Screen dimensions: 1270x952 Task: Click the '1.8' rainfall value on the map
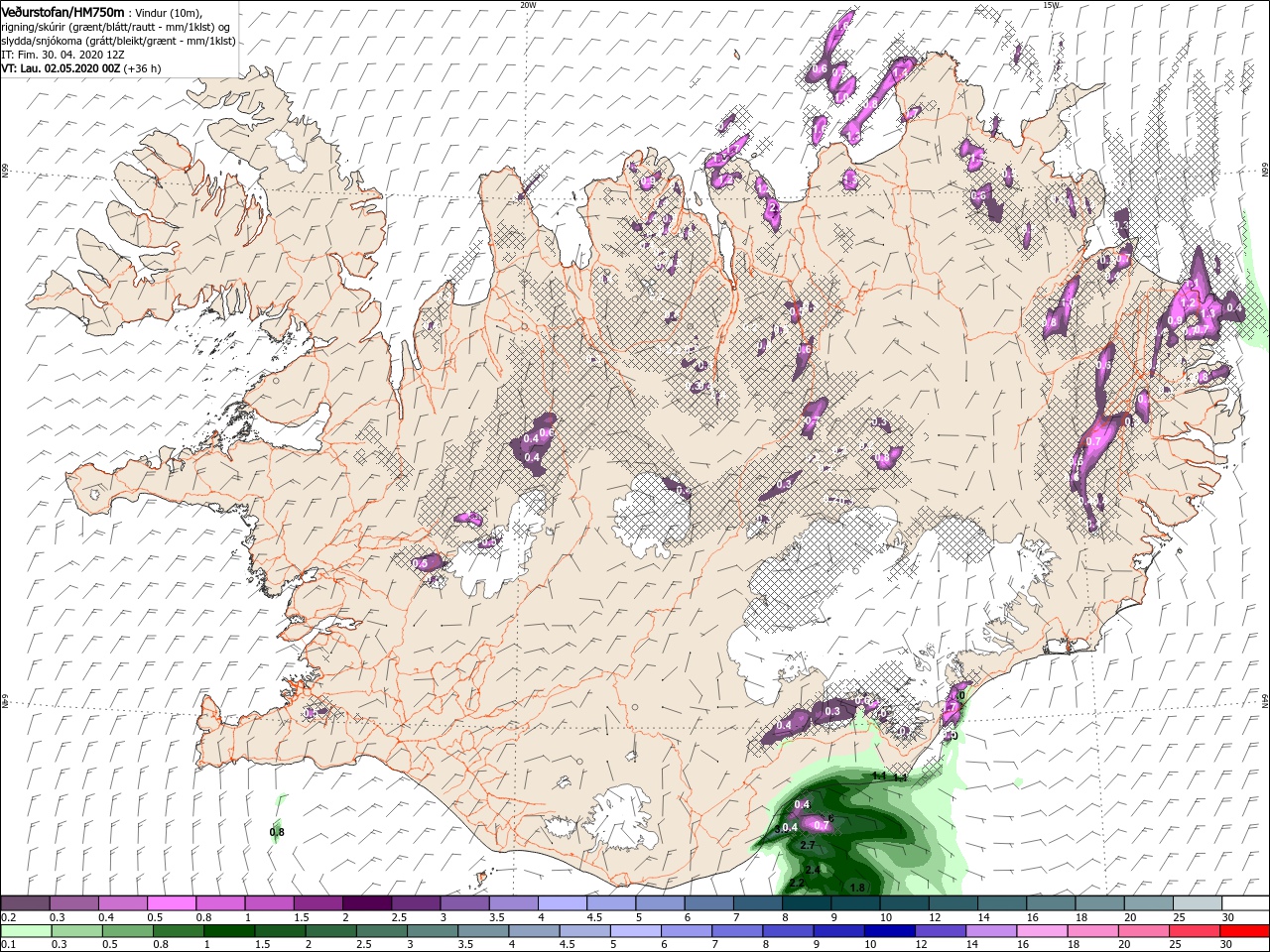(858, 888)
